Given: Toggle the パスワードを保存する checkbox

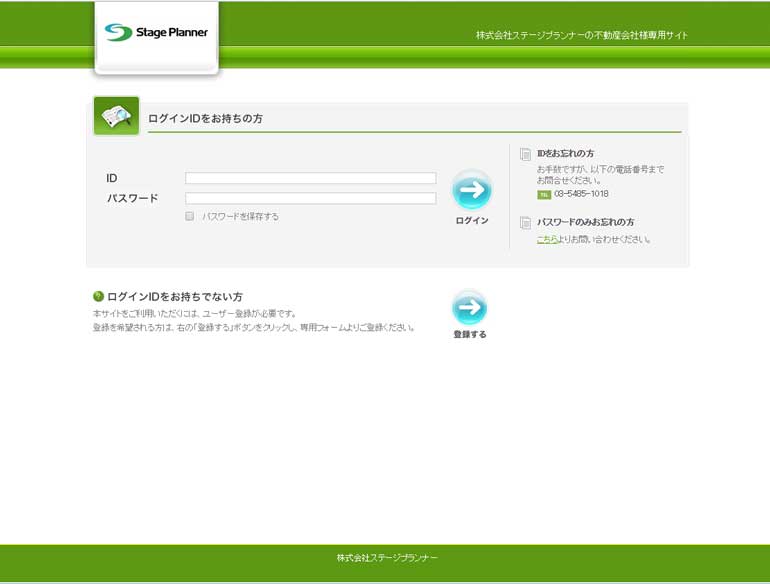Looking at the screenshot, I should (x=190, y=216).
